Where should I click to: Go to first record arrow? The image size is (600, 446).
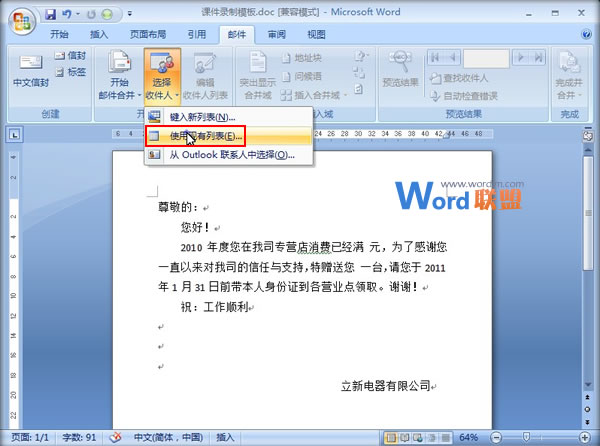click(x=435, y=58)
